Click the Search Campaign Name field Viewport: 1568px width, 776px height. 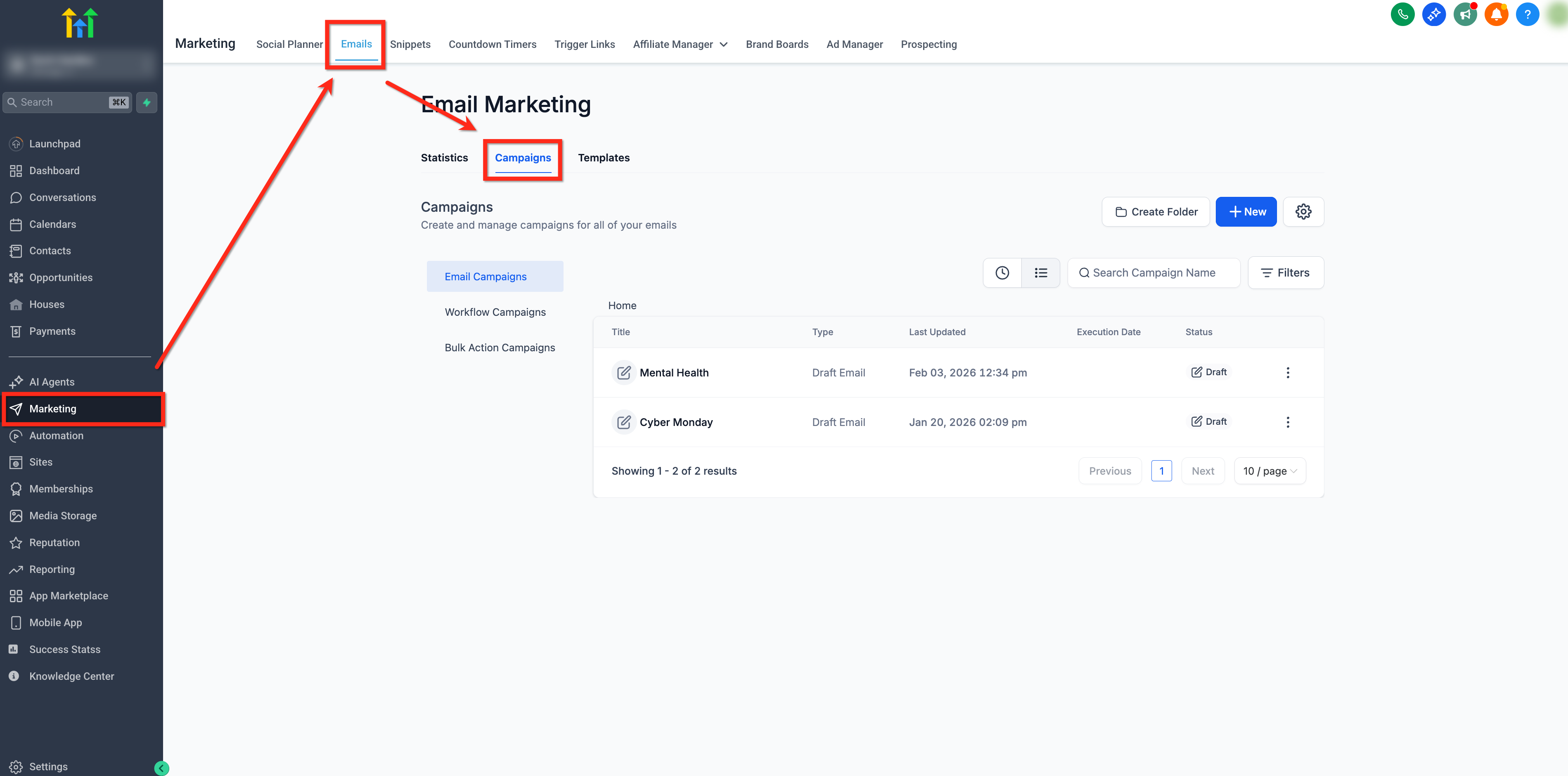(x=1153, y=273)
